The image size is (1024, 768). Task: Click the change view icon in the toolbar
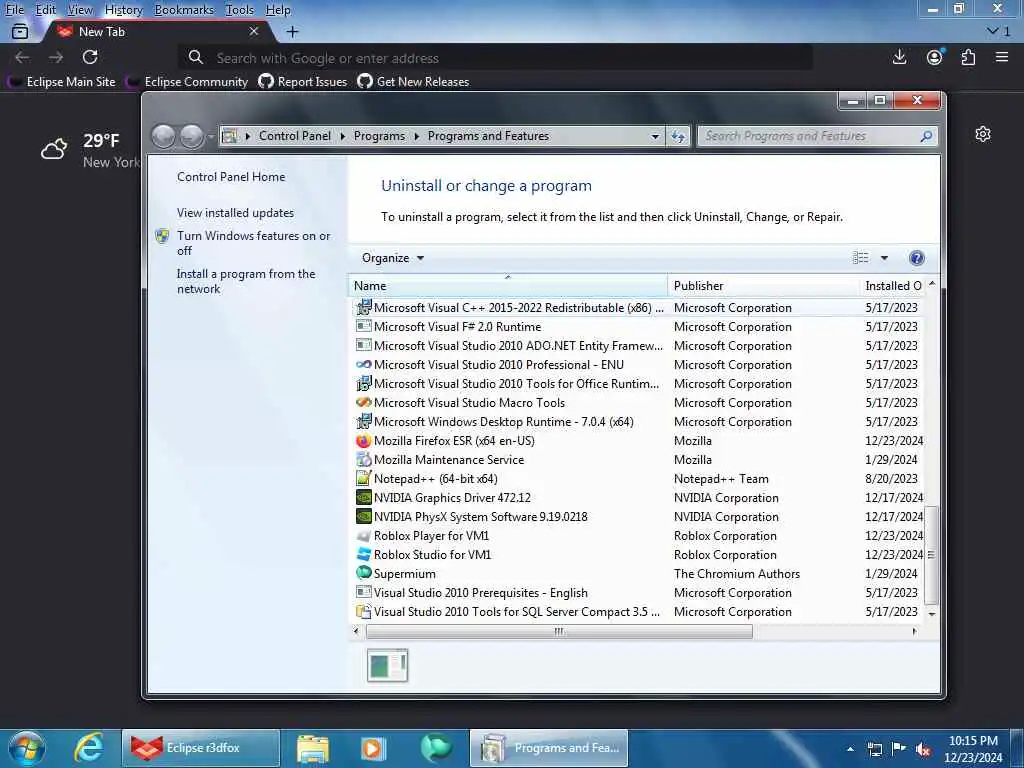(861, 258)
